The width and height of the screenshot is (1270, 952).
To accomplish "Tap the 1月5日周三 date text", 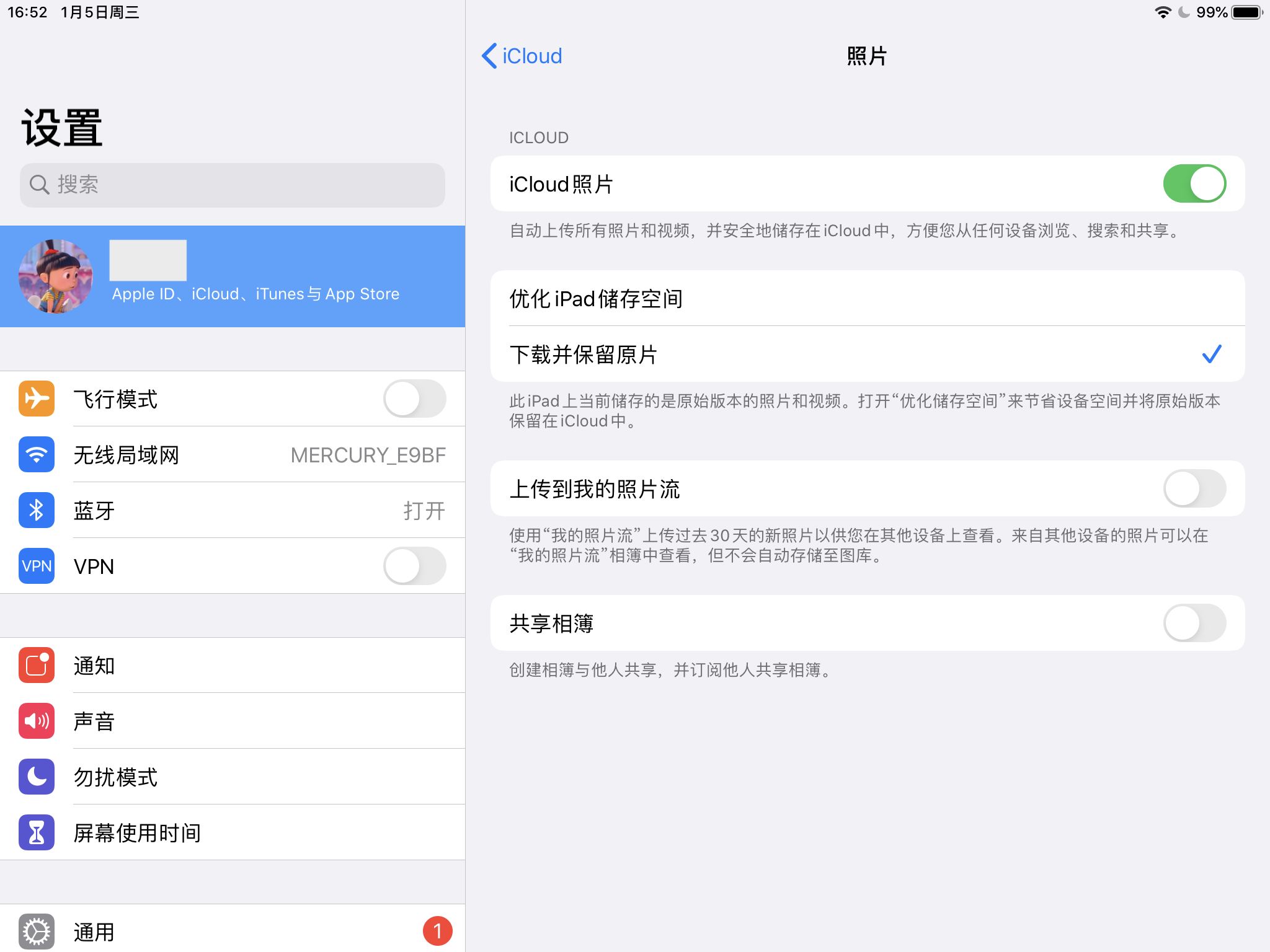I will (x=100, y=12).
